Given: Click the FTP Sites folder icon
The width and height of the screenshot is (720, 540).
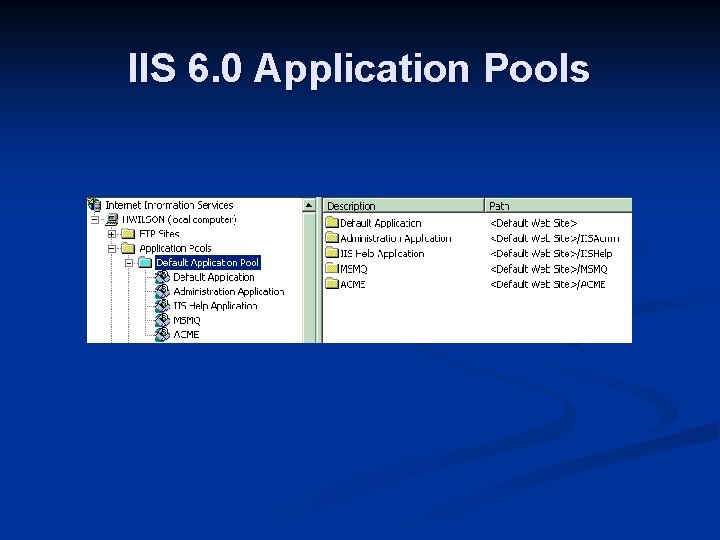Looking at the screenshot, I should tap(128, 234).
